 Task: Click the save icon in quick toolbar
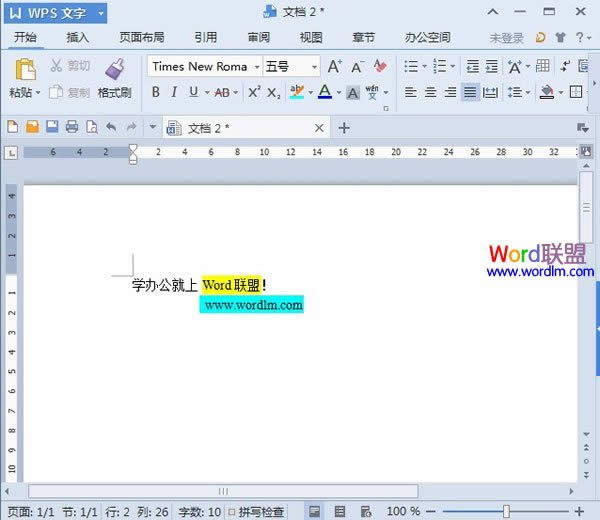coord(51,128)
